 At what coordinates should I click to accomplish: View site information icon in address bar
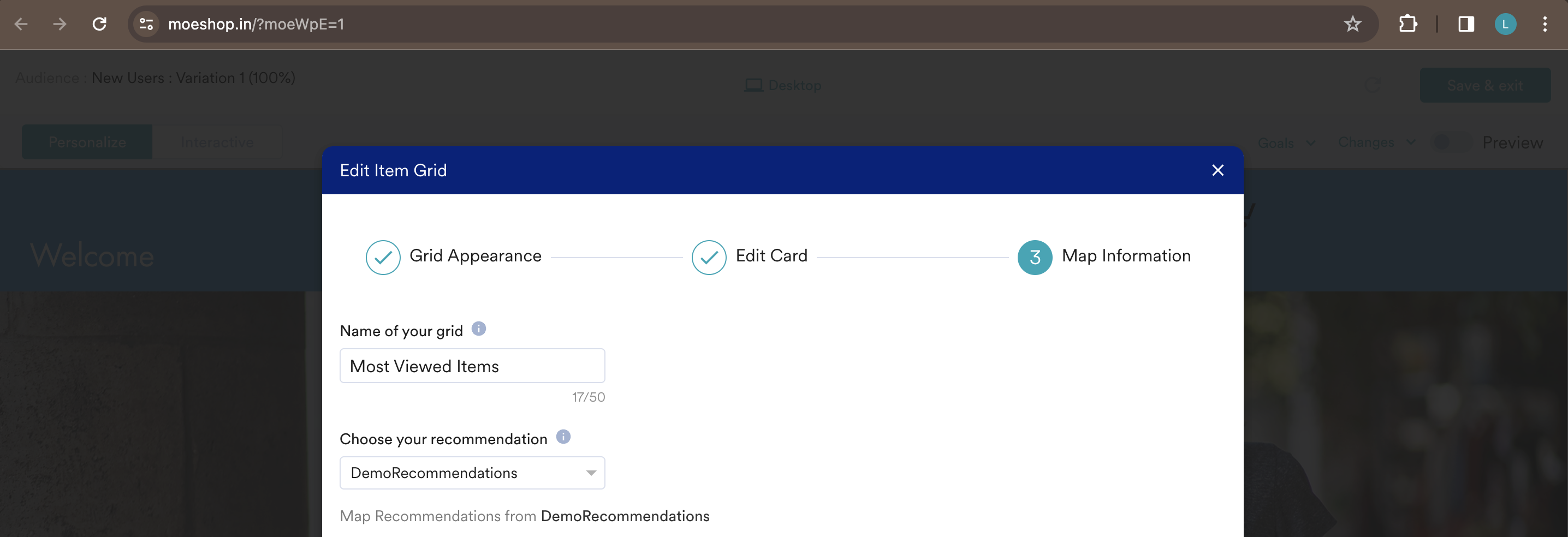coord(146,25)
